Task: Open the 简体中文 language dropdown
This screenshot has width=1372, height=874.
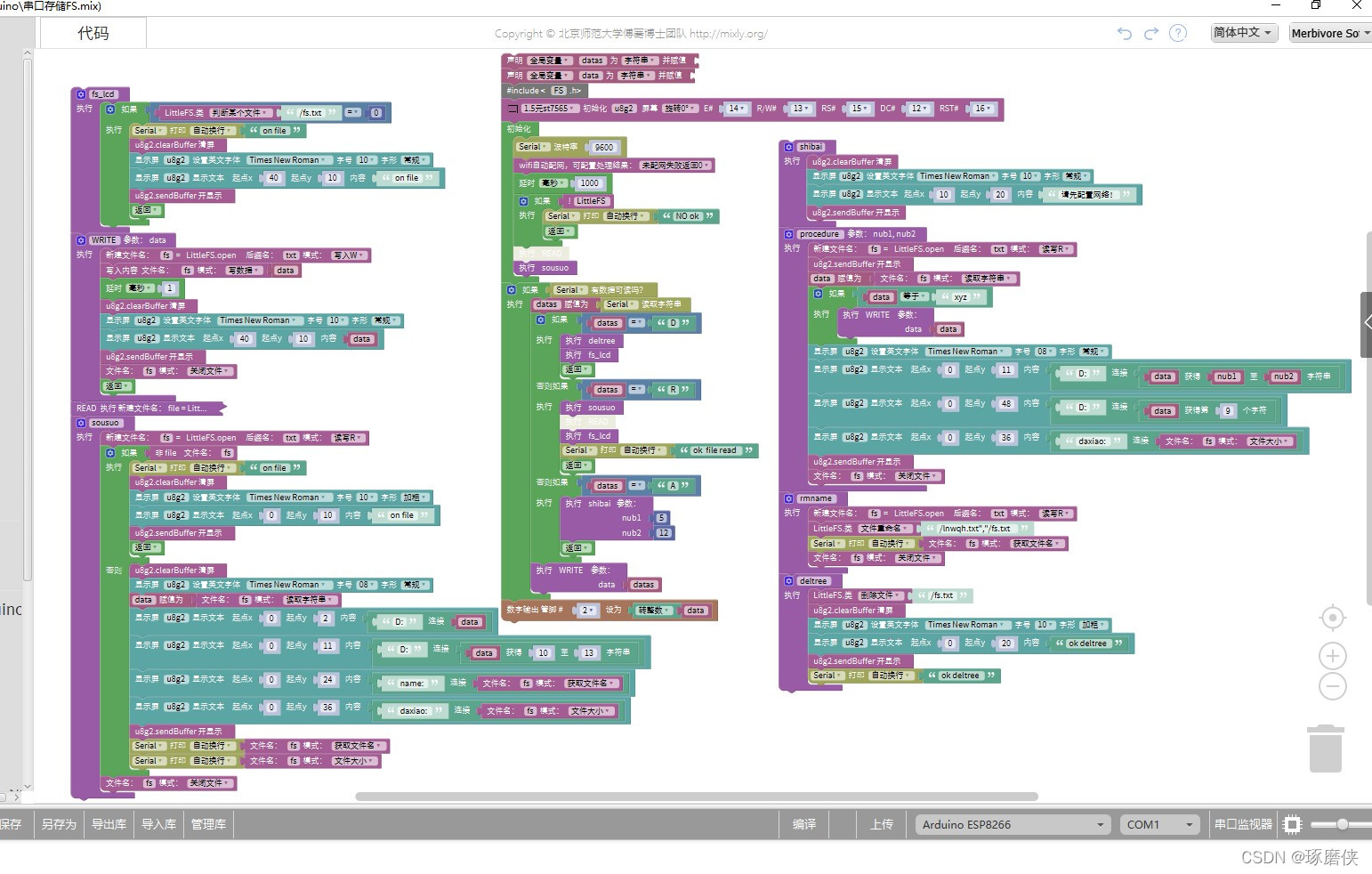Action: 1242,33
